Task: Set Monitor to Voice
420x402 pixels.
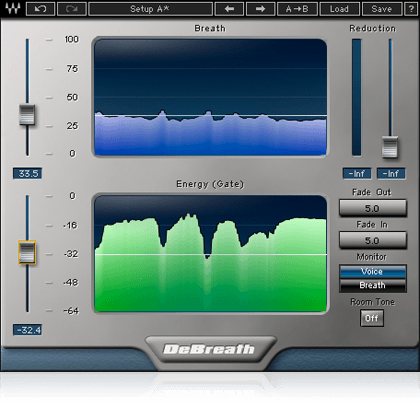Action: 372,272
